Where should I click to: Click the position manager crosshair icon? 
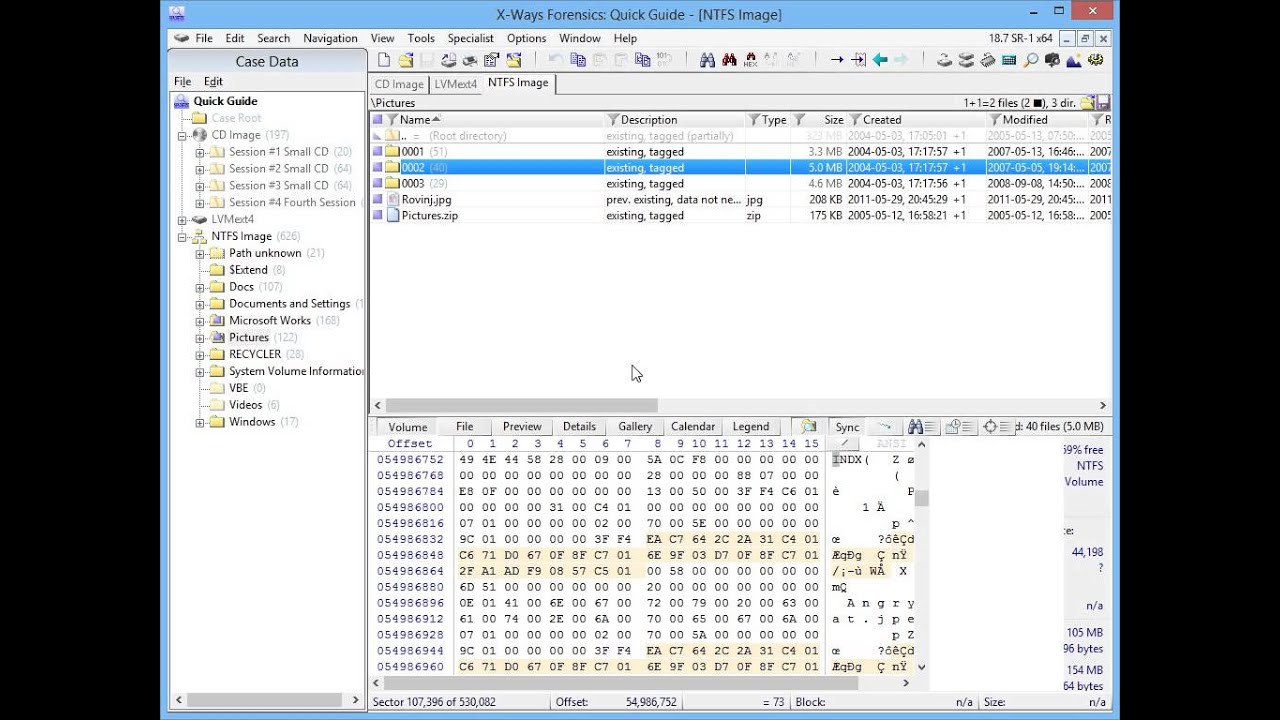(996, 427)
